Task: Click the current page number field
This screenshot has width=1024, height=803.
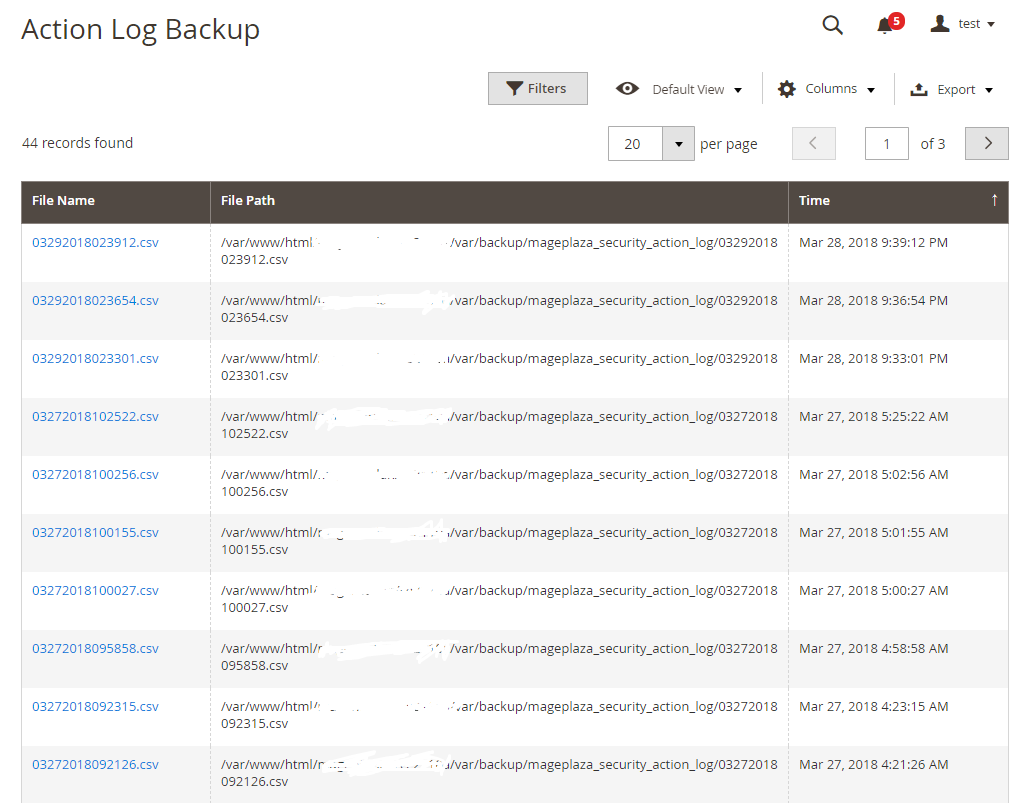Action: 886,144
